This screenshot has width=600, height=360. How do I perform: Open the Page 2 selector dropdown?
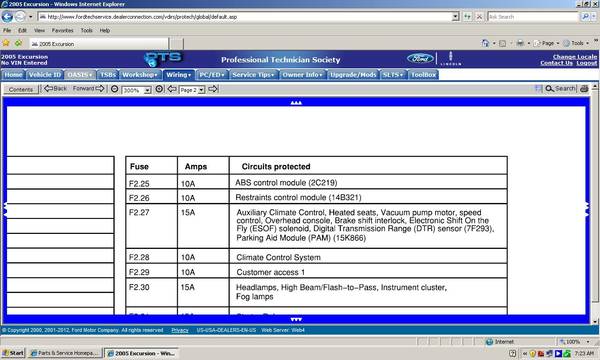[x=201, y=90]
